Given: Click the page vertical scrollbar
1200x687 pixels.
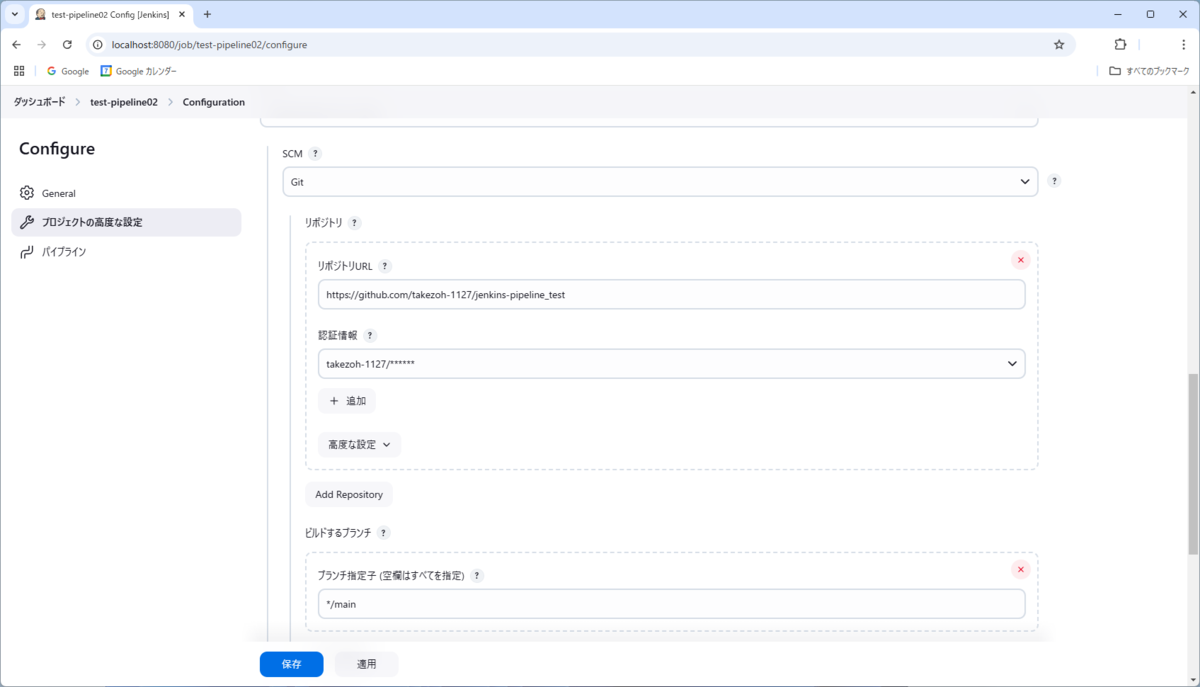Looking at the screenshot, I should coord(1193,464).
